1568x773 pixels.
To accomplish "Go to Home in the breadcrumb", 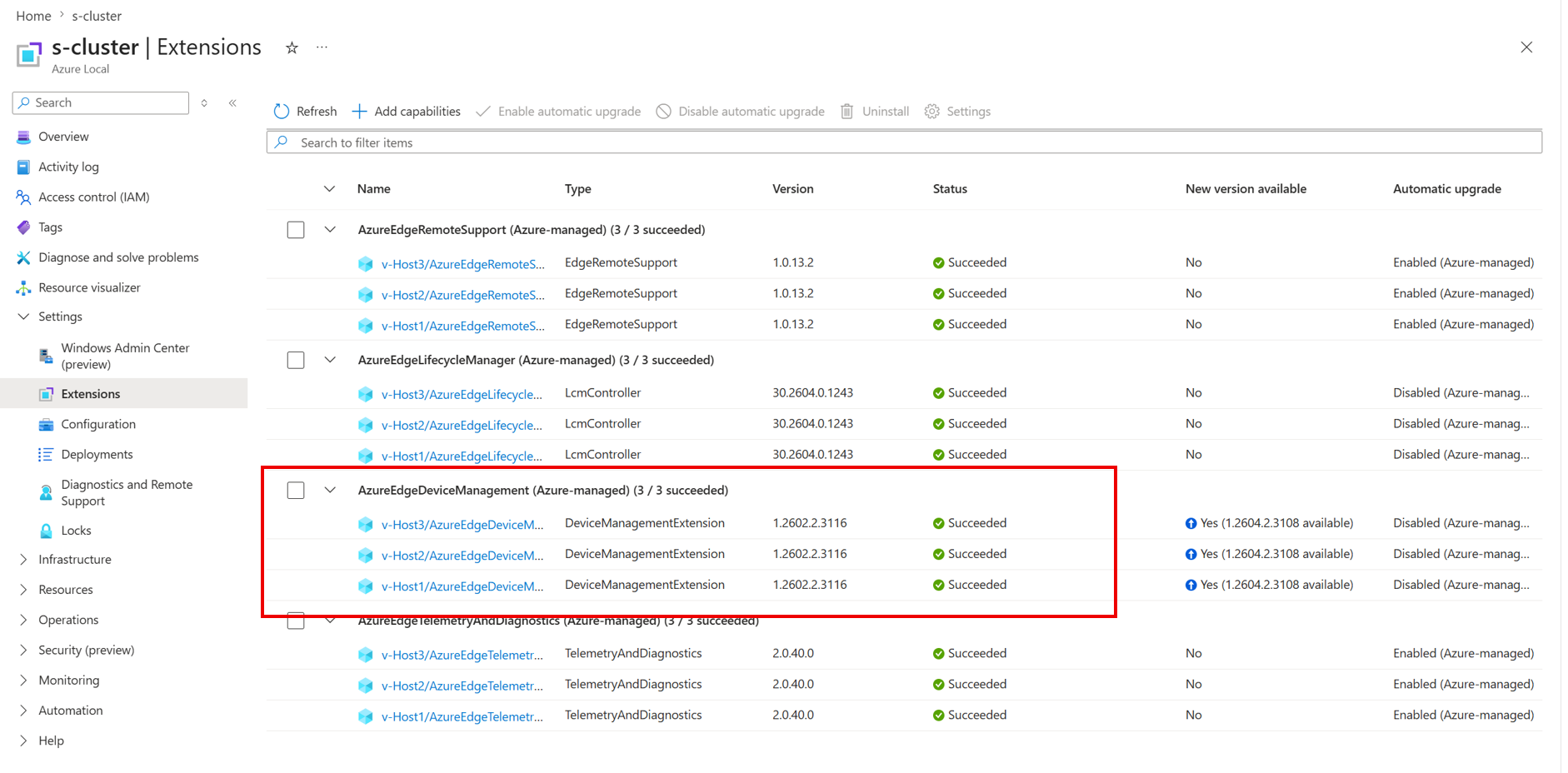I will [33, 16].
